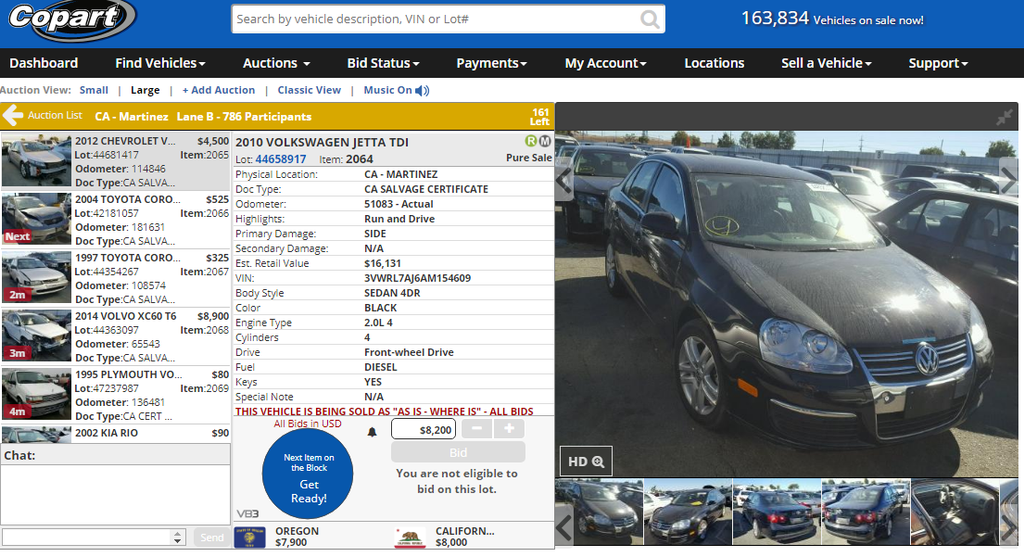Click the California state flag icon

point(410,537)
